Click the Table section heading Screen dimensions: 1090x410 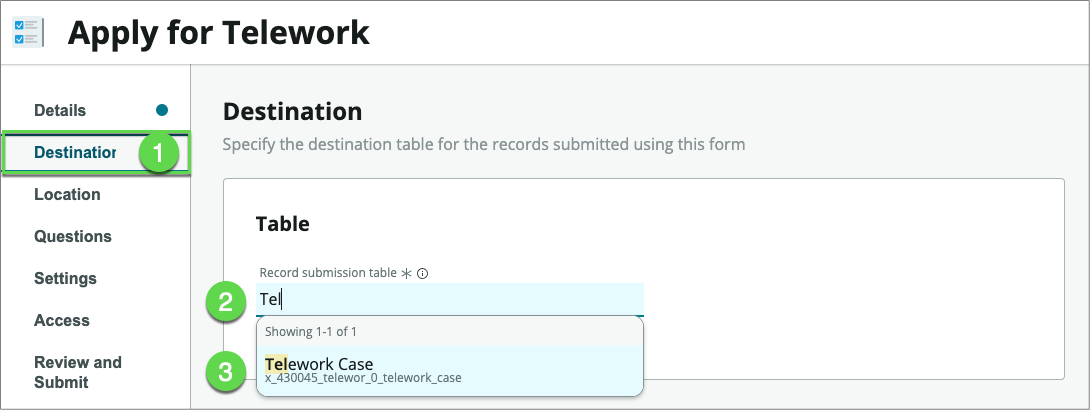coord(283,224)
